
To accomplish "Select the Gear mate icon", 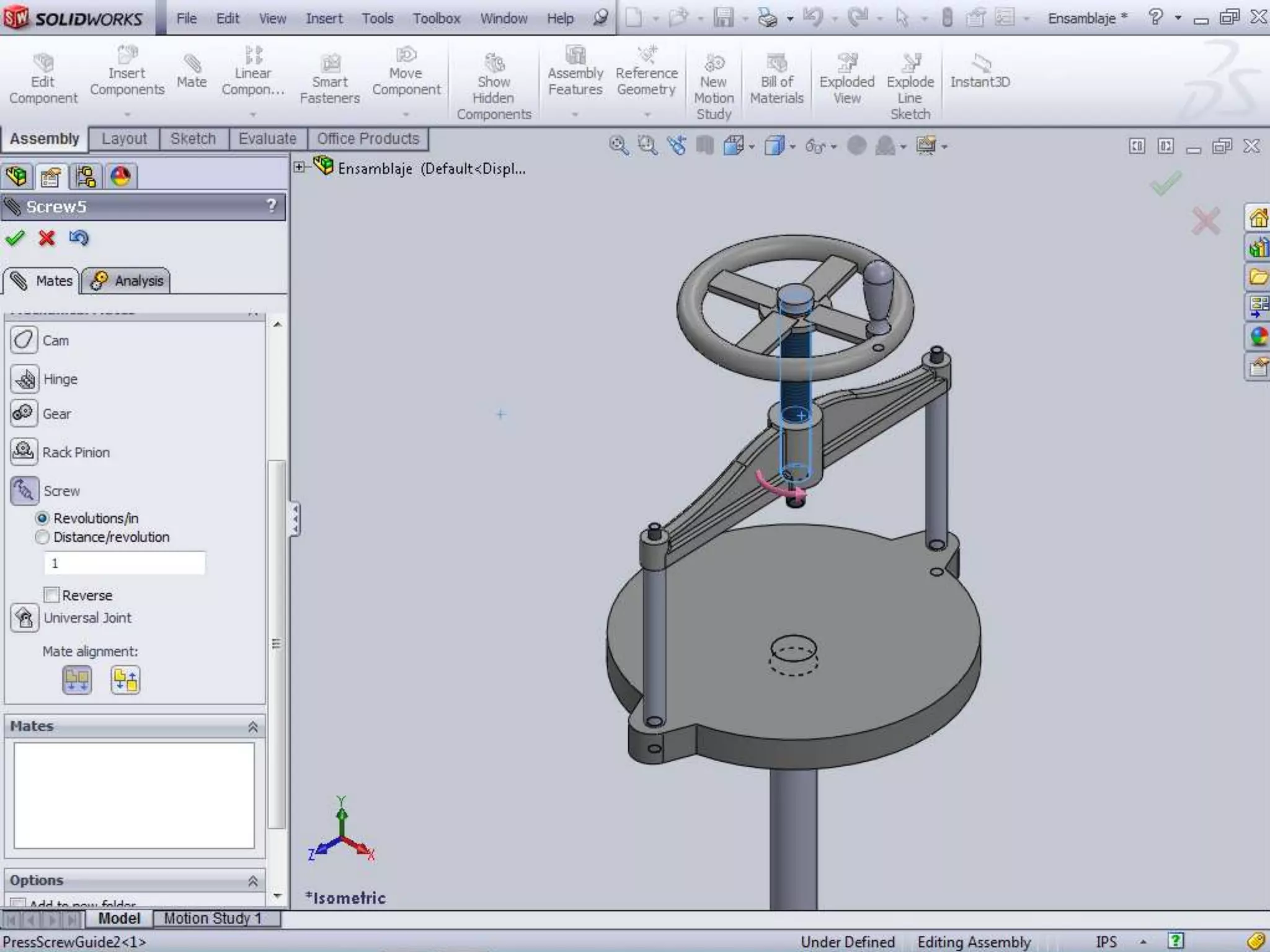I will (24, 413).
